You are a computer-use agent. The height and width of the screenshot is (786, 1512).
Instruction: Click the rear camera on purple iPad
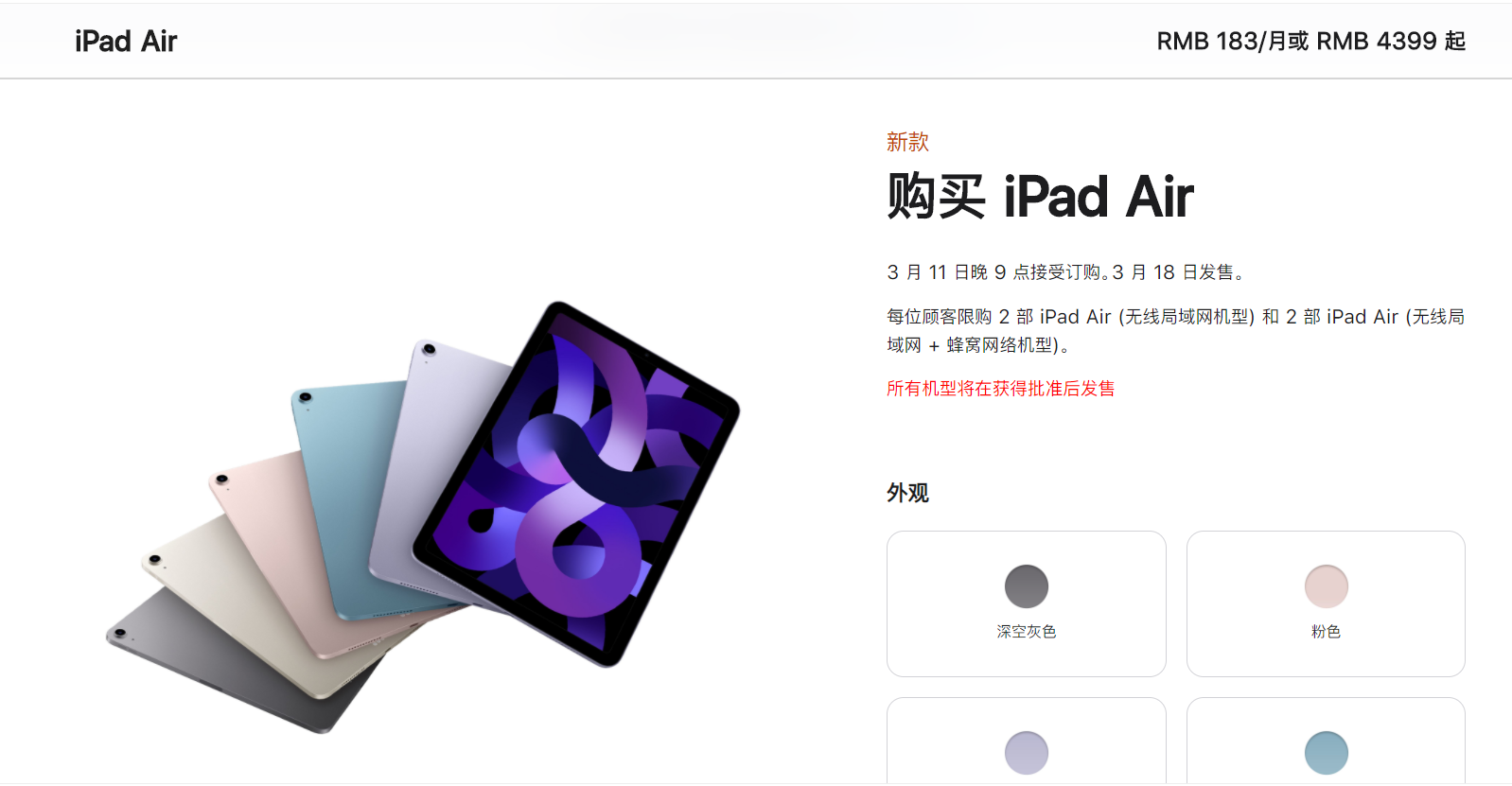pos(429,350)
